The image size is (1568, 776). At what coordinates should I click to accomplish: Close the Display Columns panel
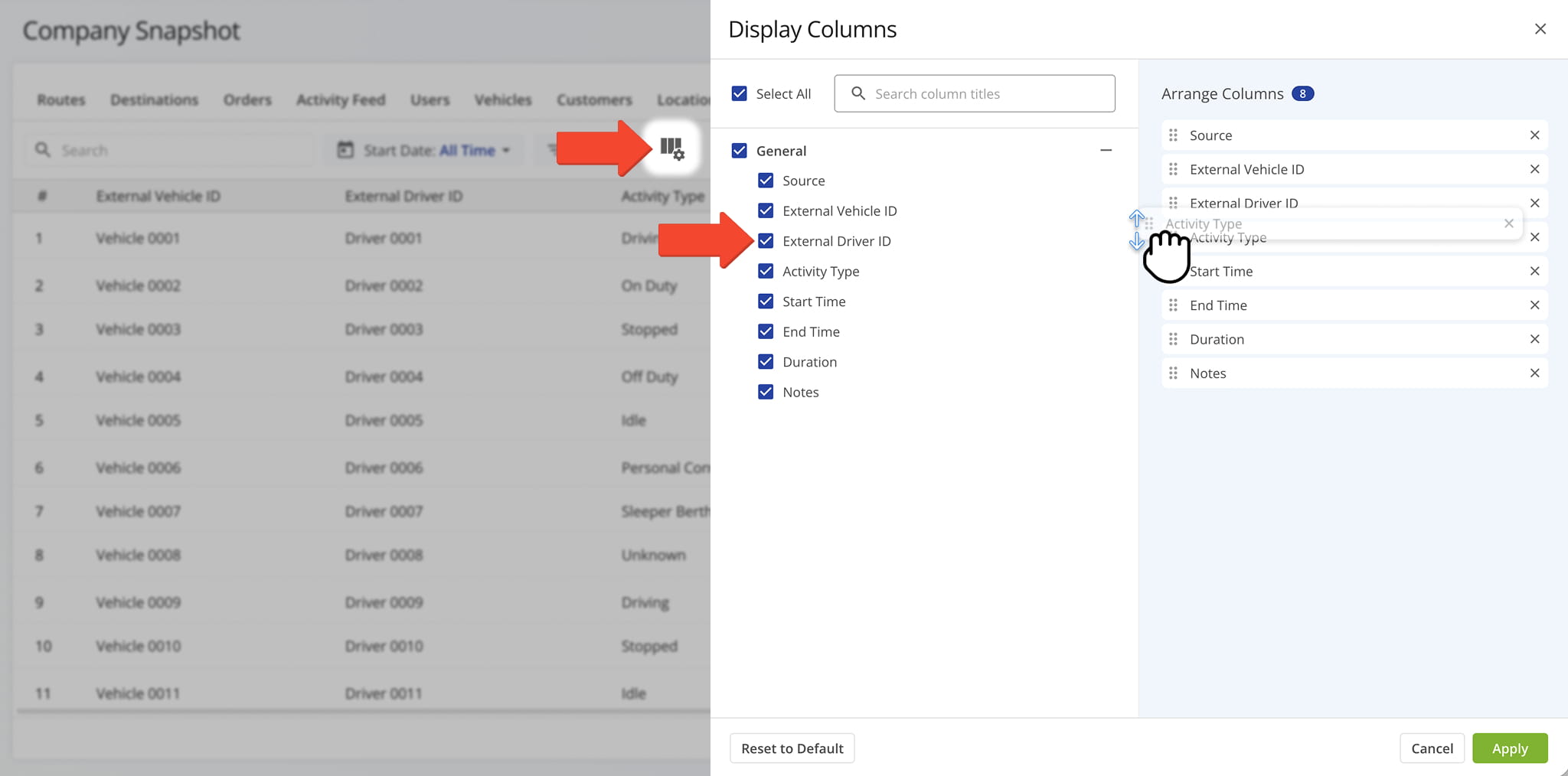[1540, 29]
